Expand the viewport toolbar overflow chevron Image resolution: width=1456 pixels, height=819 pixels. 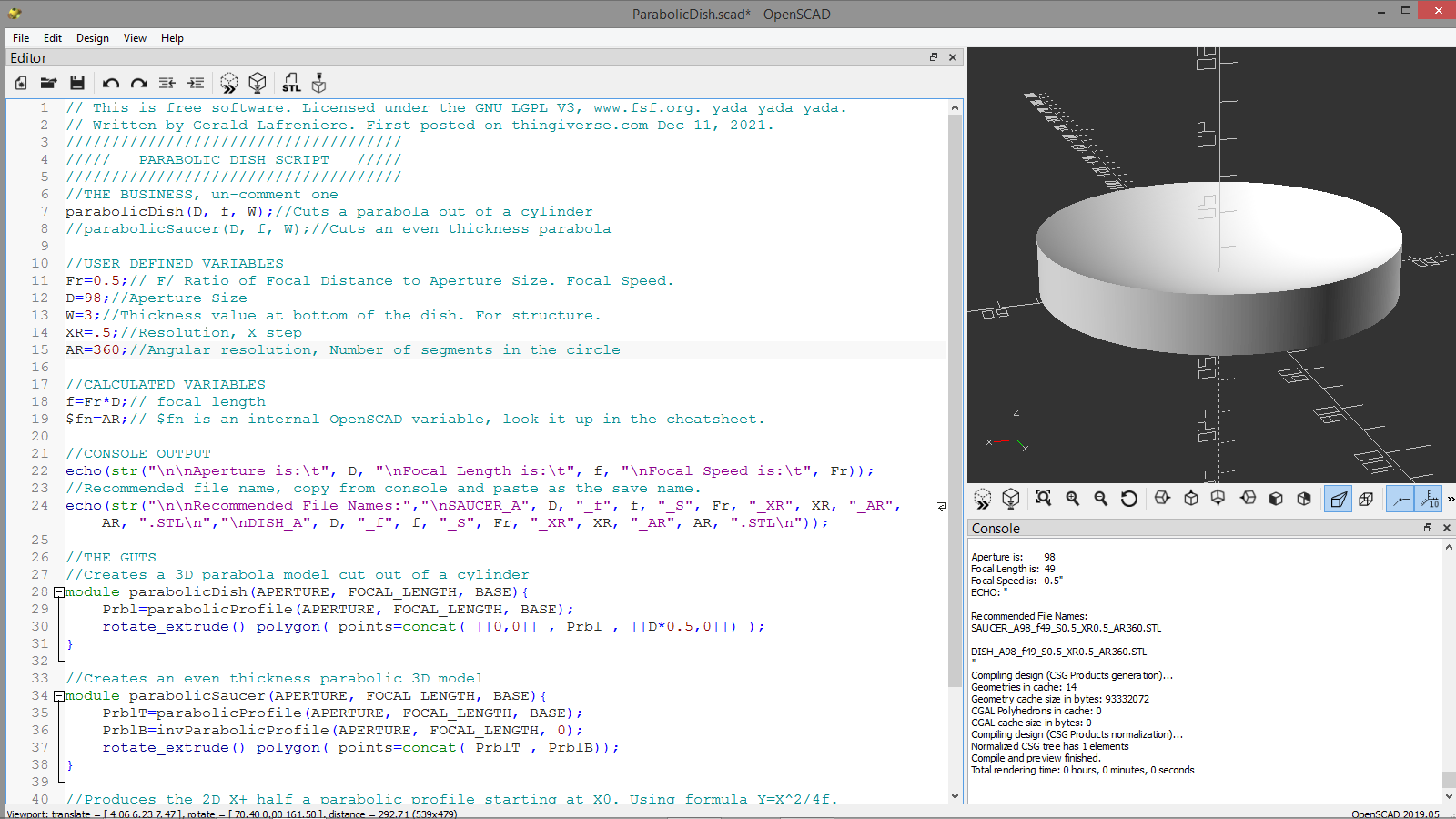click(x=1451, y=499)
